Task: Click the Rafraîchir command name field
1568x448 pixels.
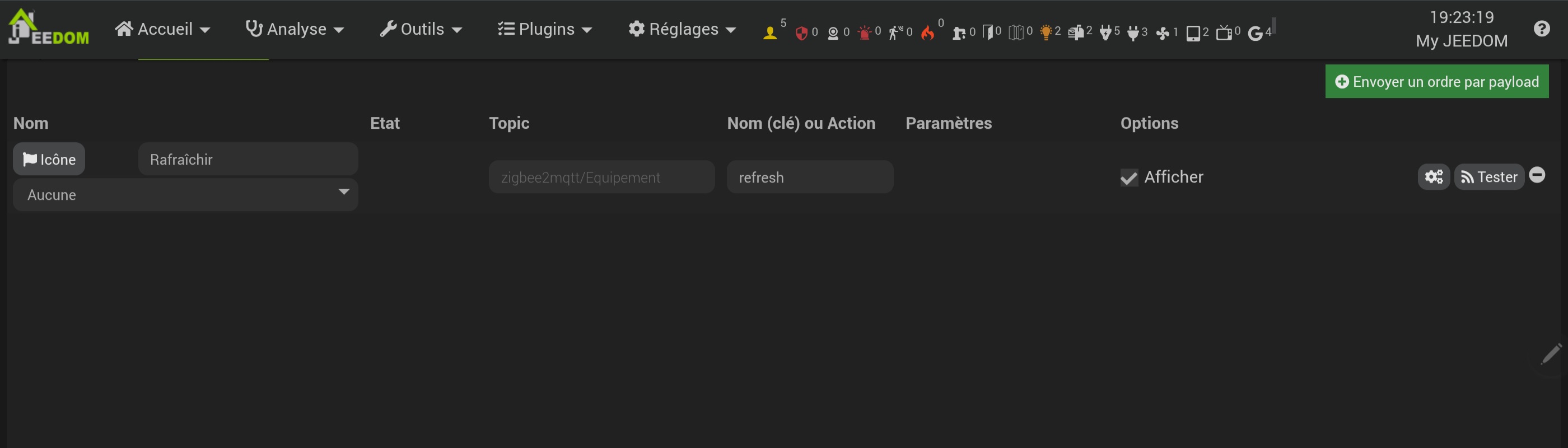Action: (x=248, y=160)
